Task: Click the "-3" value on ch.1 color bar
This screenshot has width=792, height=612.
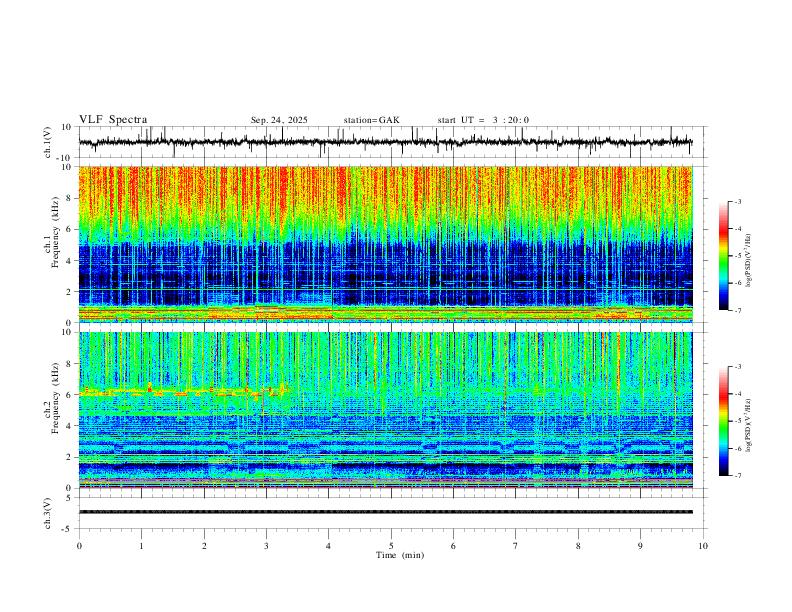Action: 738,201
